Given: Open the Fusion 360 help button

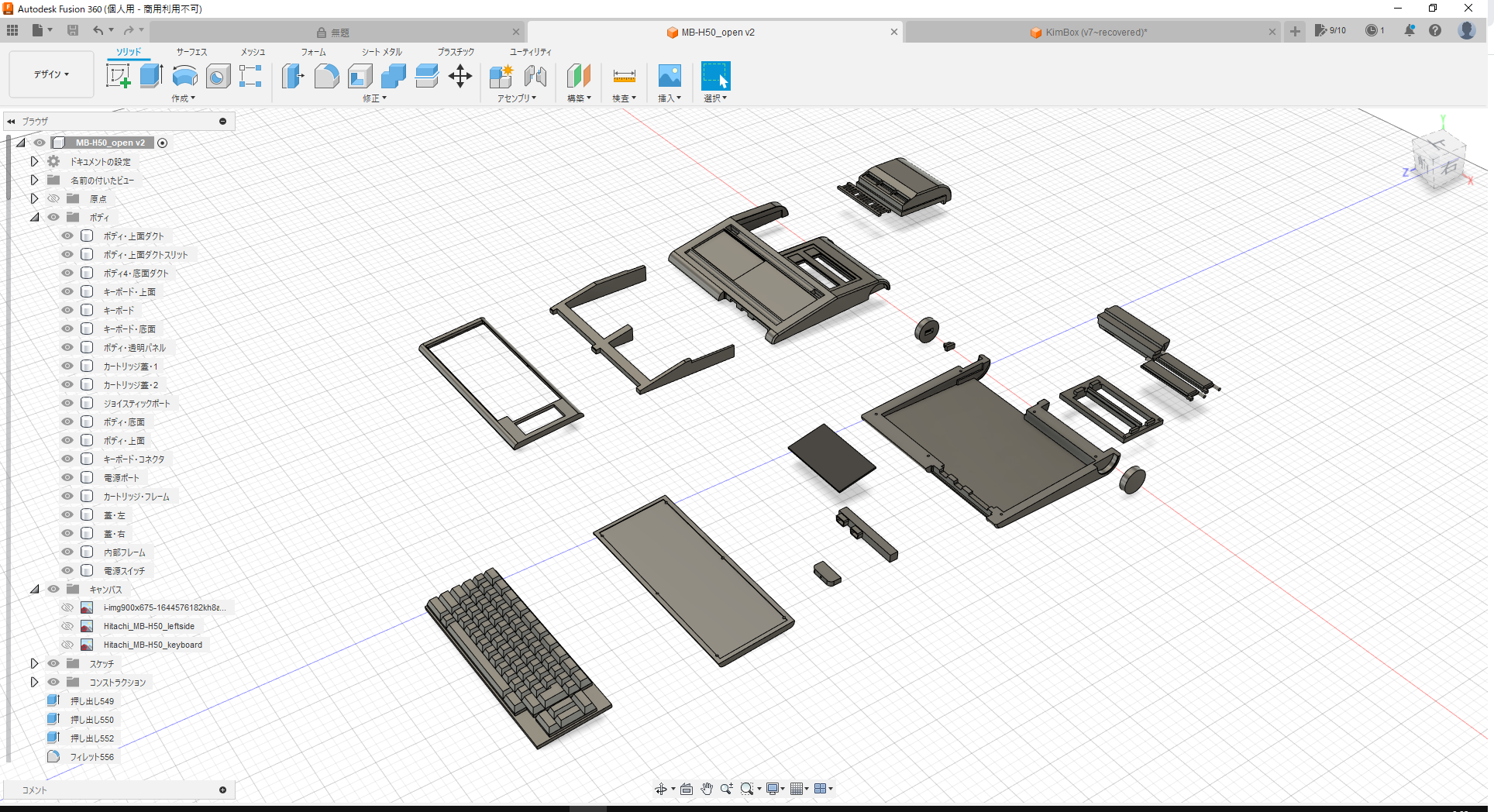Looking at the screenshot, I should [x=1435, y=30].
